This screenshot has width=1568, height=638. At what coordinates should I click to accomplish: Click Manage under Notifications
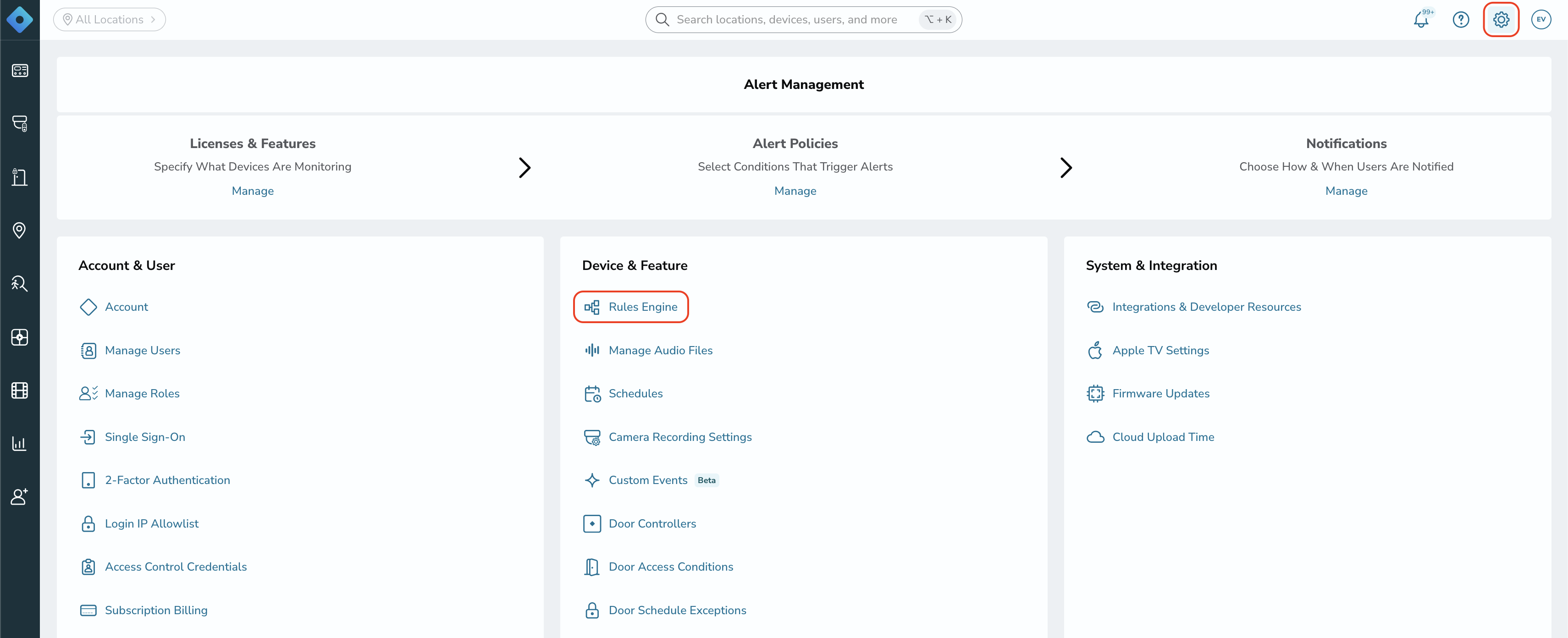tap(1346, 191)
